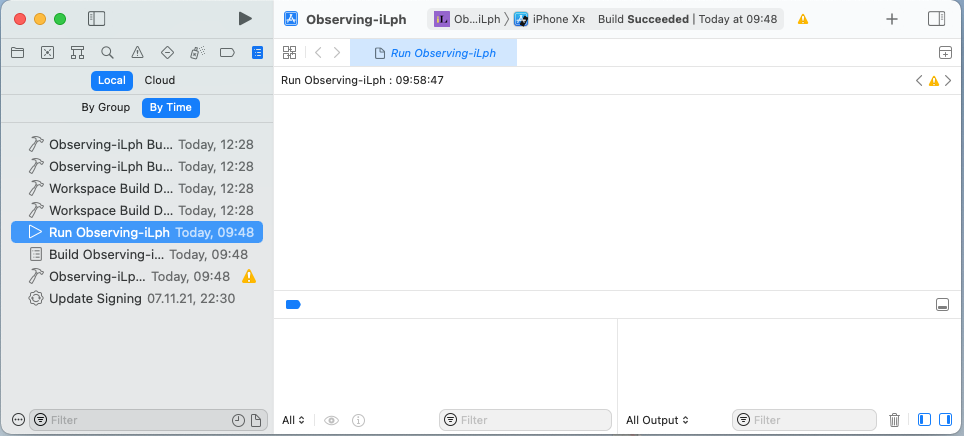This screenshot has height=436, width=964.
Task: Select Run Observing-iLph 09:48 report
Action: (x=137, y=232)
